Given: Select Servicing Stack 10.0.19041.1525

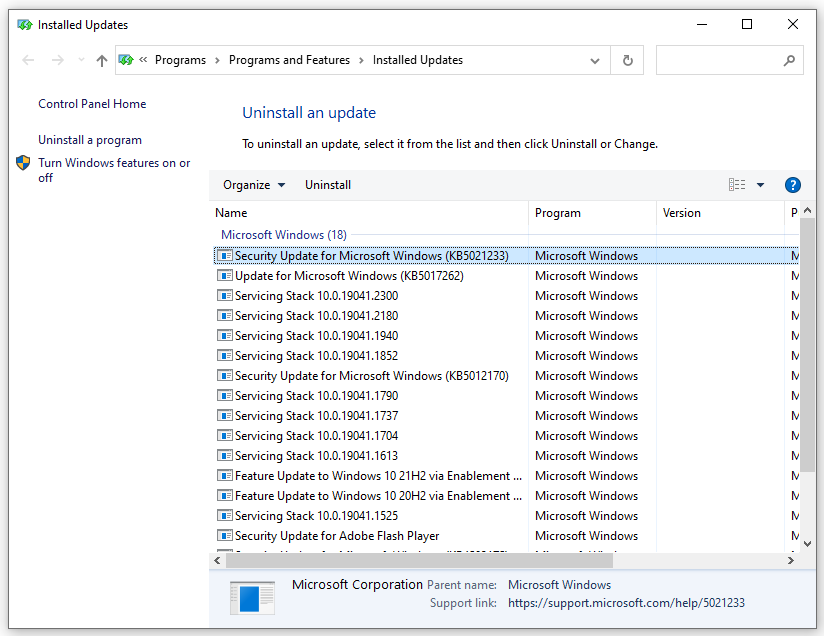Looking at the screenshot, I should tap(316, 516).
